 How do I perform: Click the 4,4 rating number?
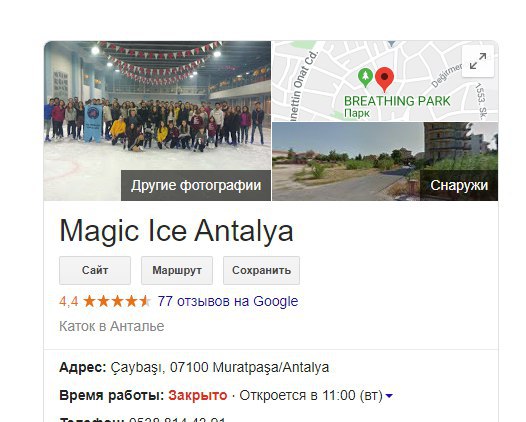[69, 301]
